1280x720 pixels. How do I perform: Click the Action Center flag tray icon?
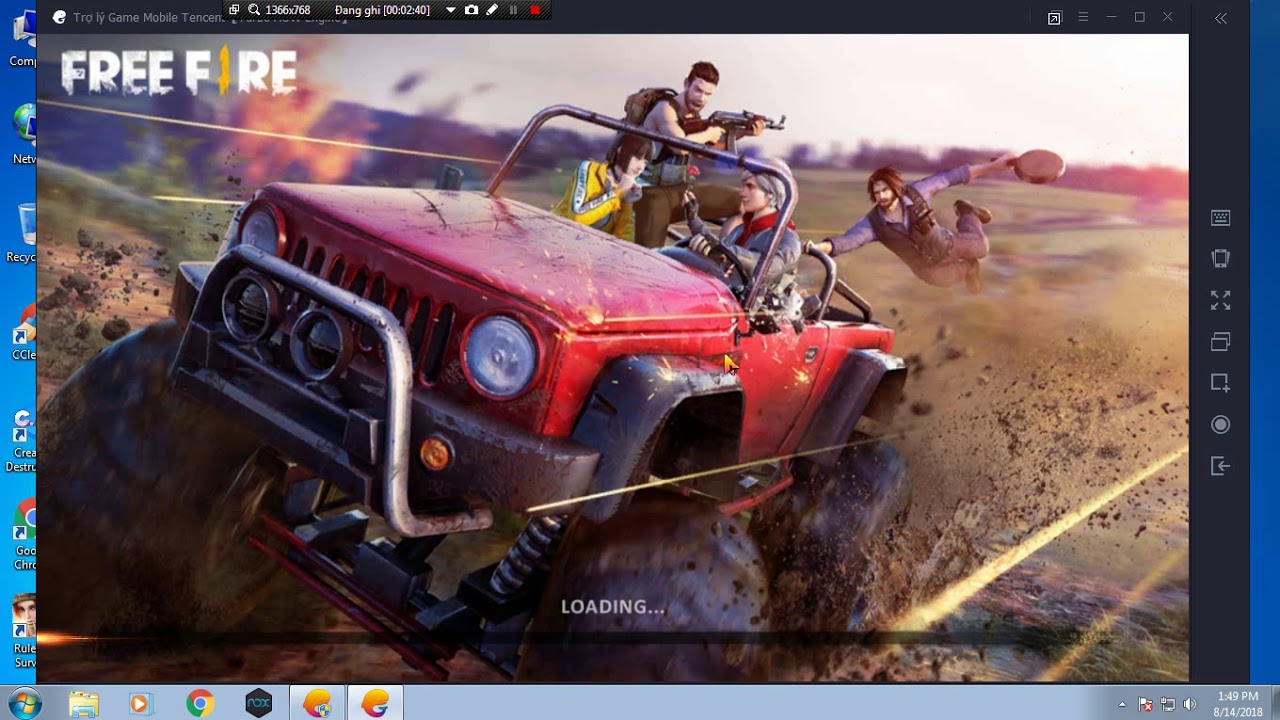(x=1146, y=704)
